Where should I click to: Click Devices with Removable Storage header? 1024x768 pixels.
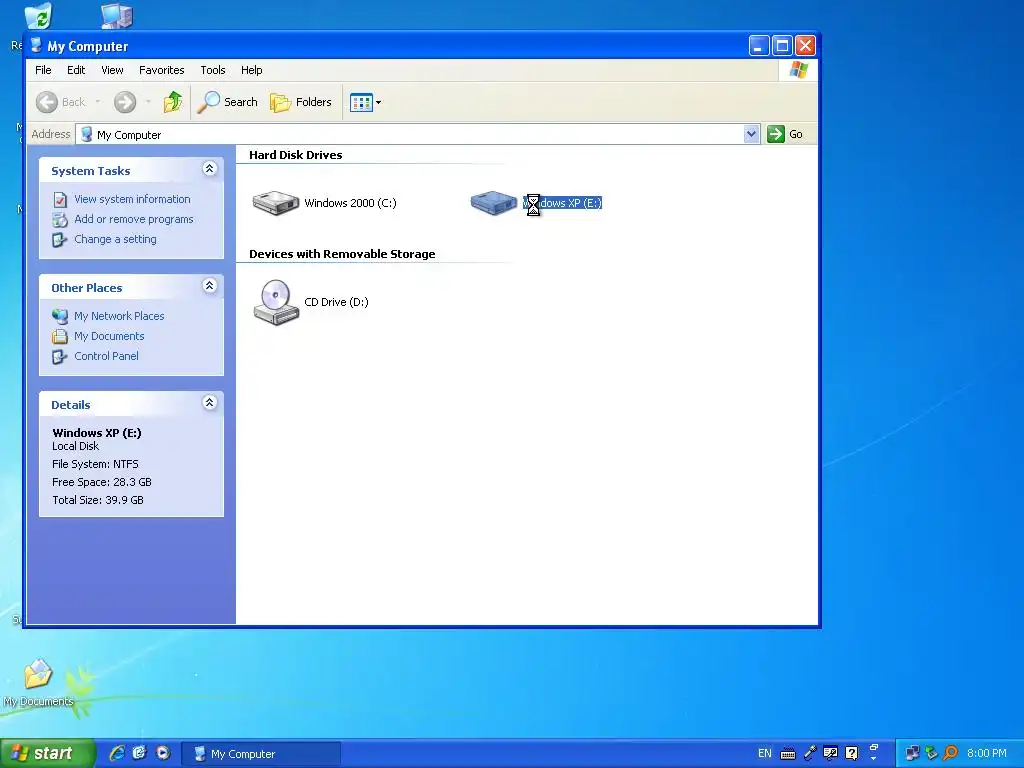pyautogui.click(x=342, y=254)
